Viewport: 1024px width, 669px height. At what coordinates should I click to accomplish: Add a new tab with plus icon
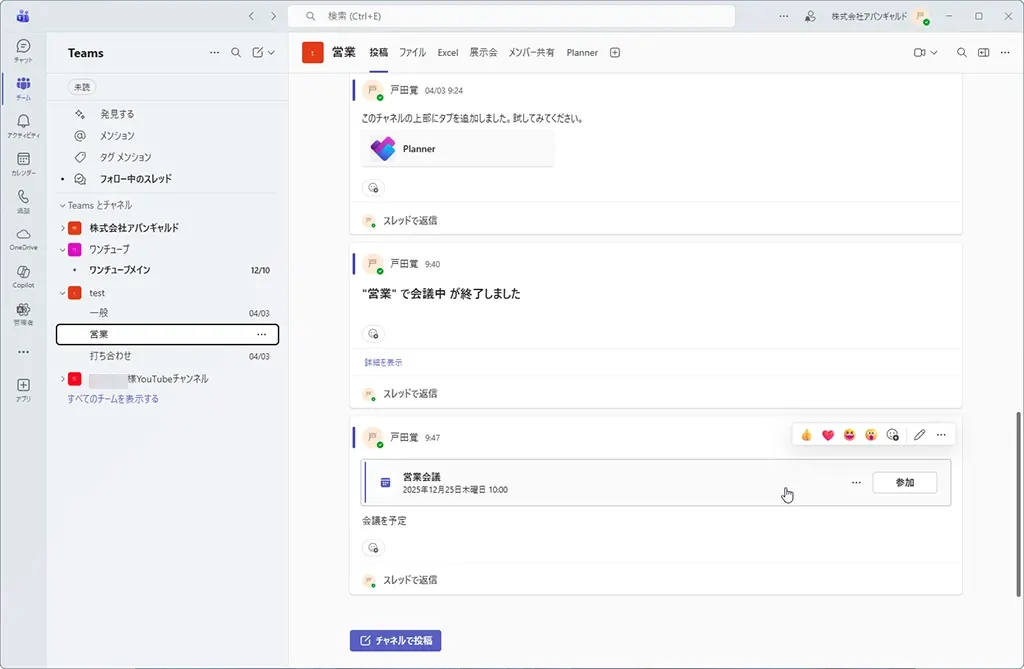pos(615,53)
